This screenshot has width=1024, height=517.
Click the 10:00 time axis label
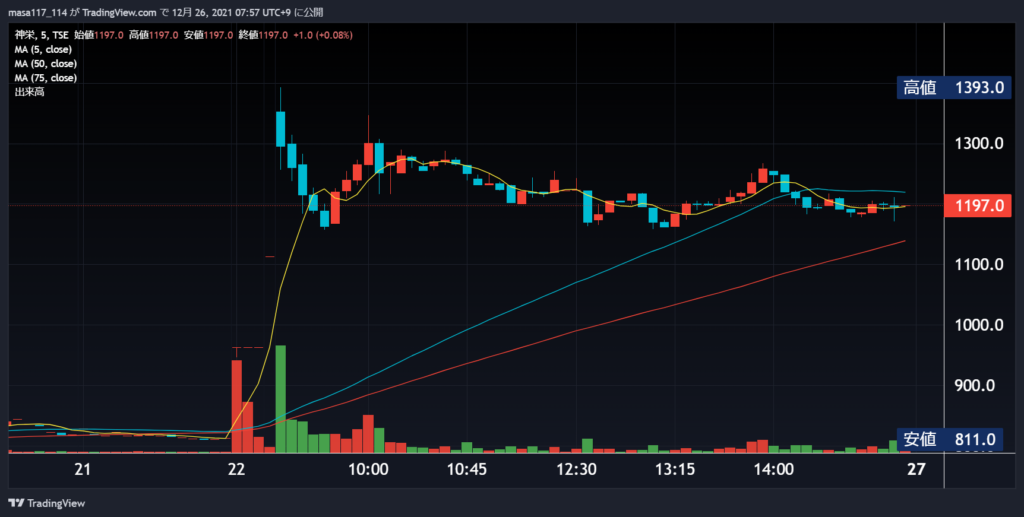pyautogui.click(x=368, y=469)
